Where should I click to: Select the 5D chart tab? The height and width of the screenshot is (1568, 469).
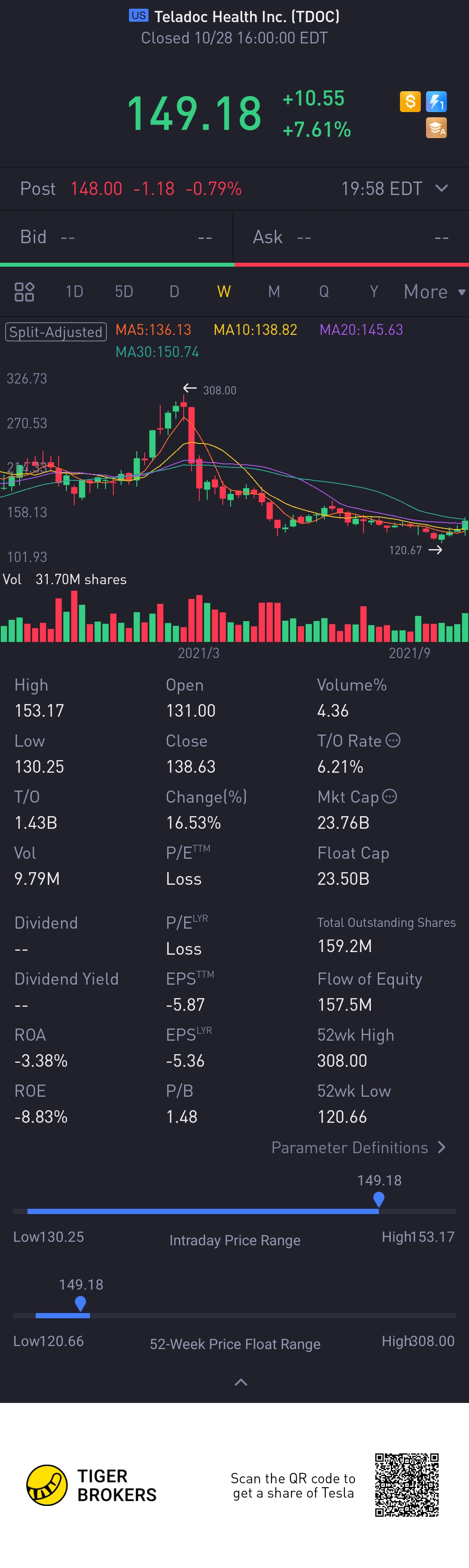[x=124, y=291]
